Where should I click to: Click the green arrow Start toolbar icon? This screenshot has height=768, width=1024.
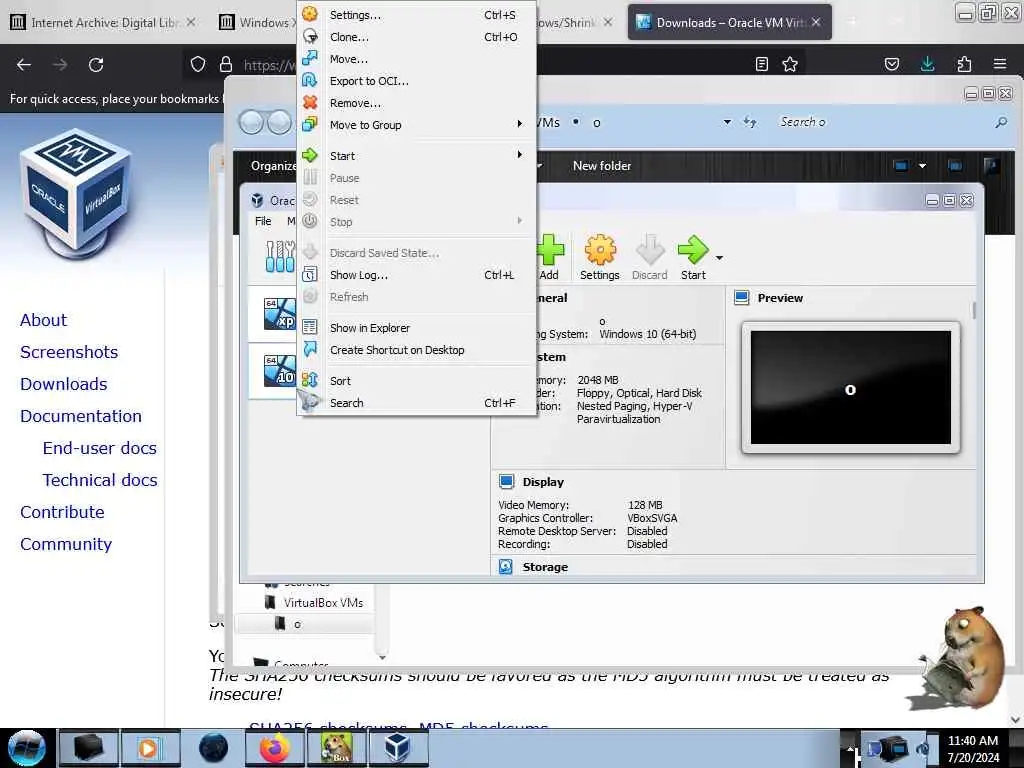693,249
